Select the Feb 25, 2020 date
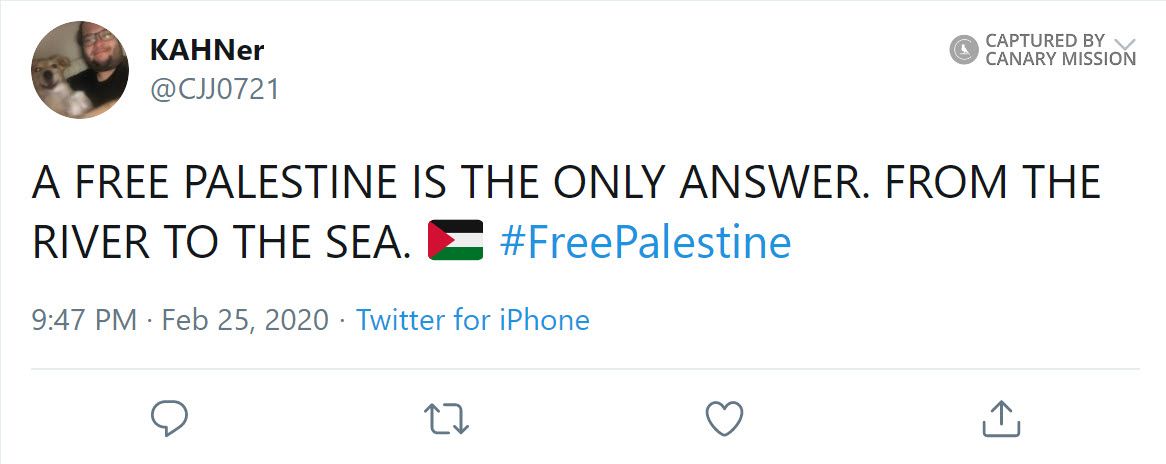The image size is (1166, 464). click(x=245, y=320)
